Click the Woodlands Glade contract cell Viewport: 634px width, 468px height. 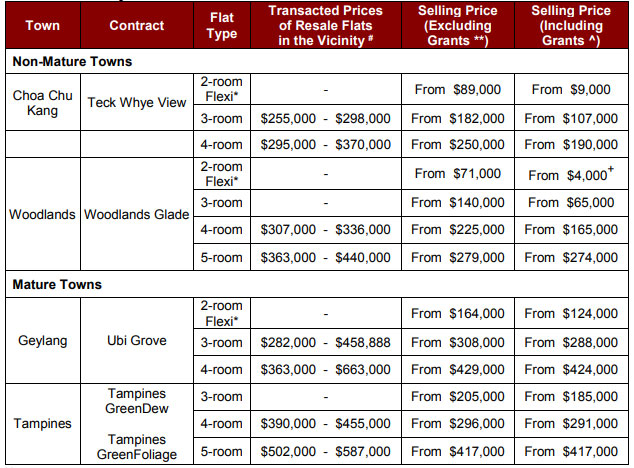136,215
